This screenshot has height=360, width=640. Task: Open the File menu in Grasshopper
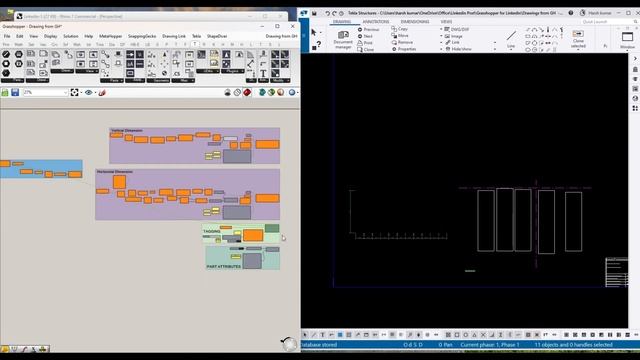pos(7,36)
